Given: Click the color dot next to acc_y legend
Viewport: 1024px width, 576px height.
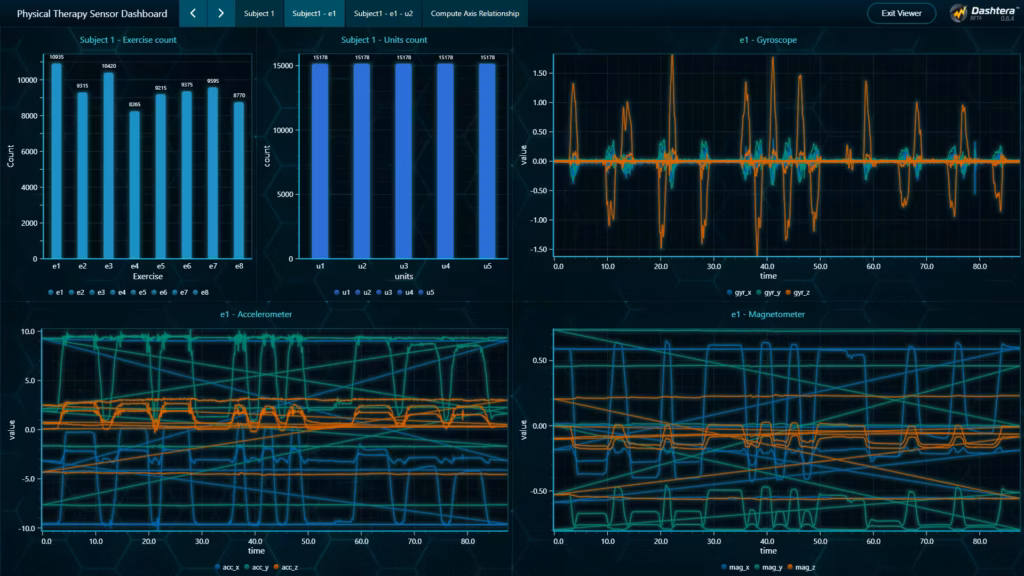Looking at the screenshot, I should [x=247, y=567].
